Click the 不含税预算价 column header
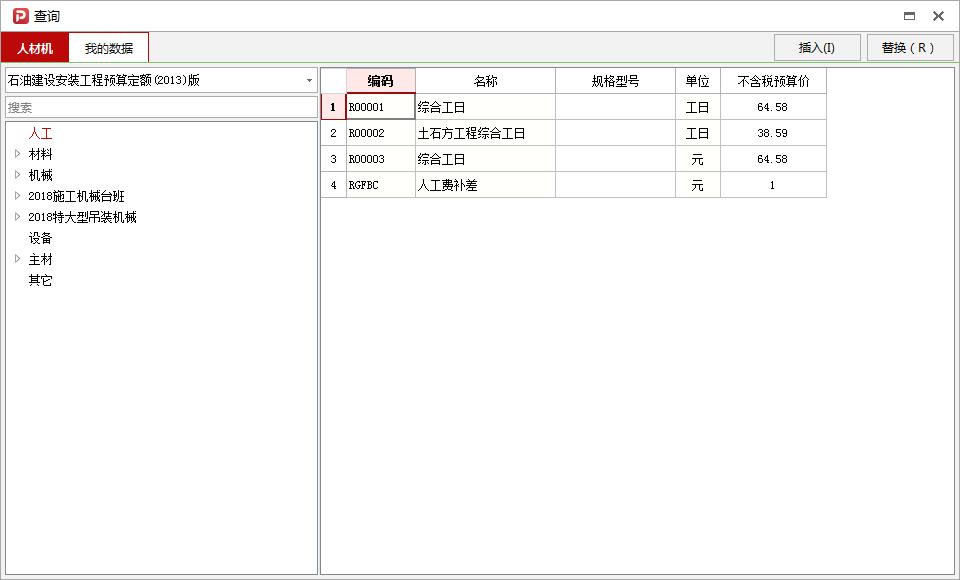The width and height of the screenshot is (960, 580). point(772,80)
